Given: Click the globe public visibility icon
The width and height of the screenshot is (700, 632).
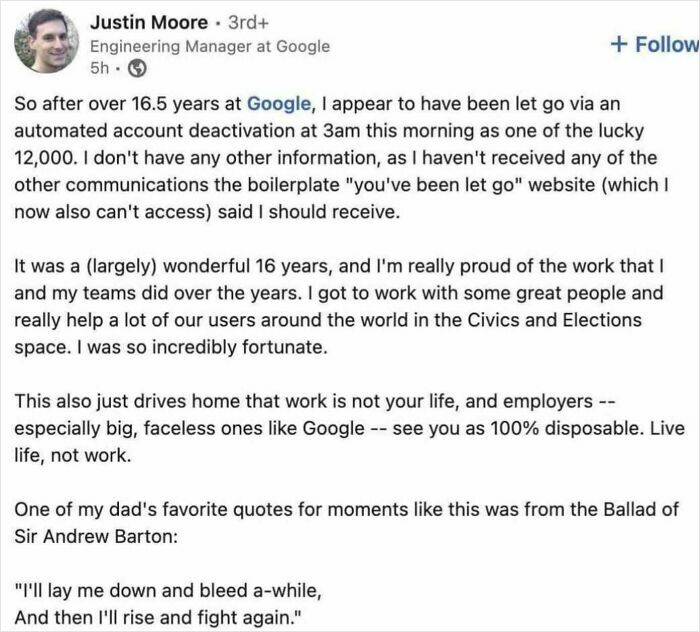Looking at the screenshot, I should (x=138, y=69).
